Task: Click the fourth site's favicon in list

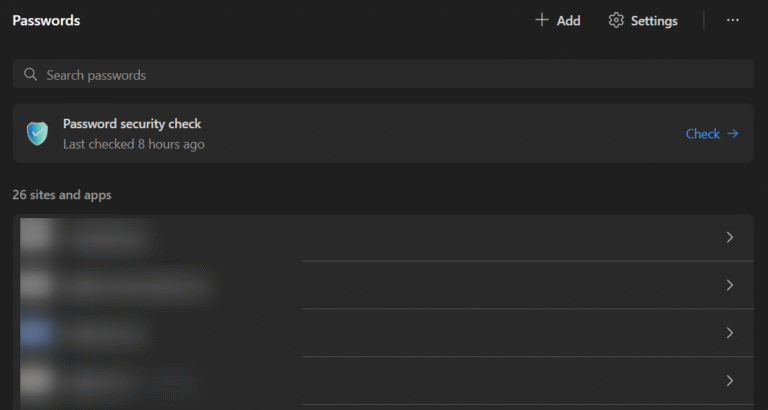Action: [x=37, y=380]
